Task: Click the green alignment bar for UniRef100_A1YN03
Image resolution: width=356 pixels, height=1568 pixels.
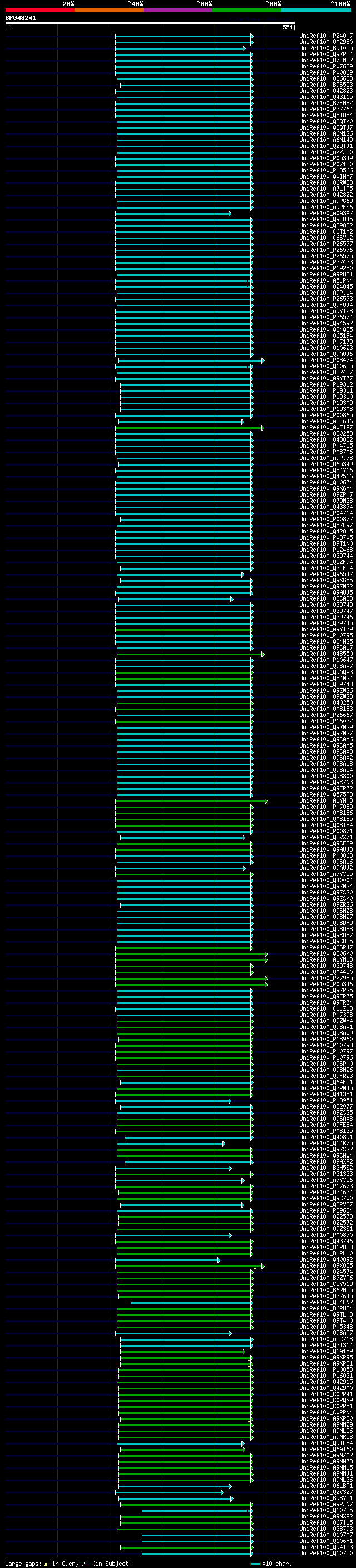Action: click(x=191, y=801)
